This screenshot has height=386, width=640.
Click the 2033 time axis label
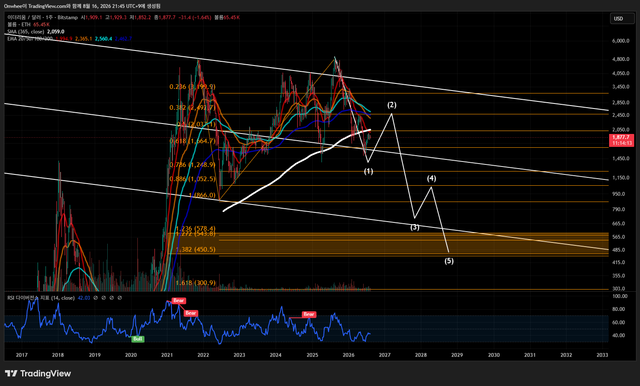click(602, 355)
